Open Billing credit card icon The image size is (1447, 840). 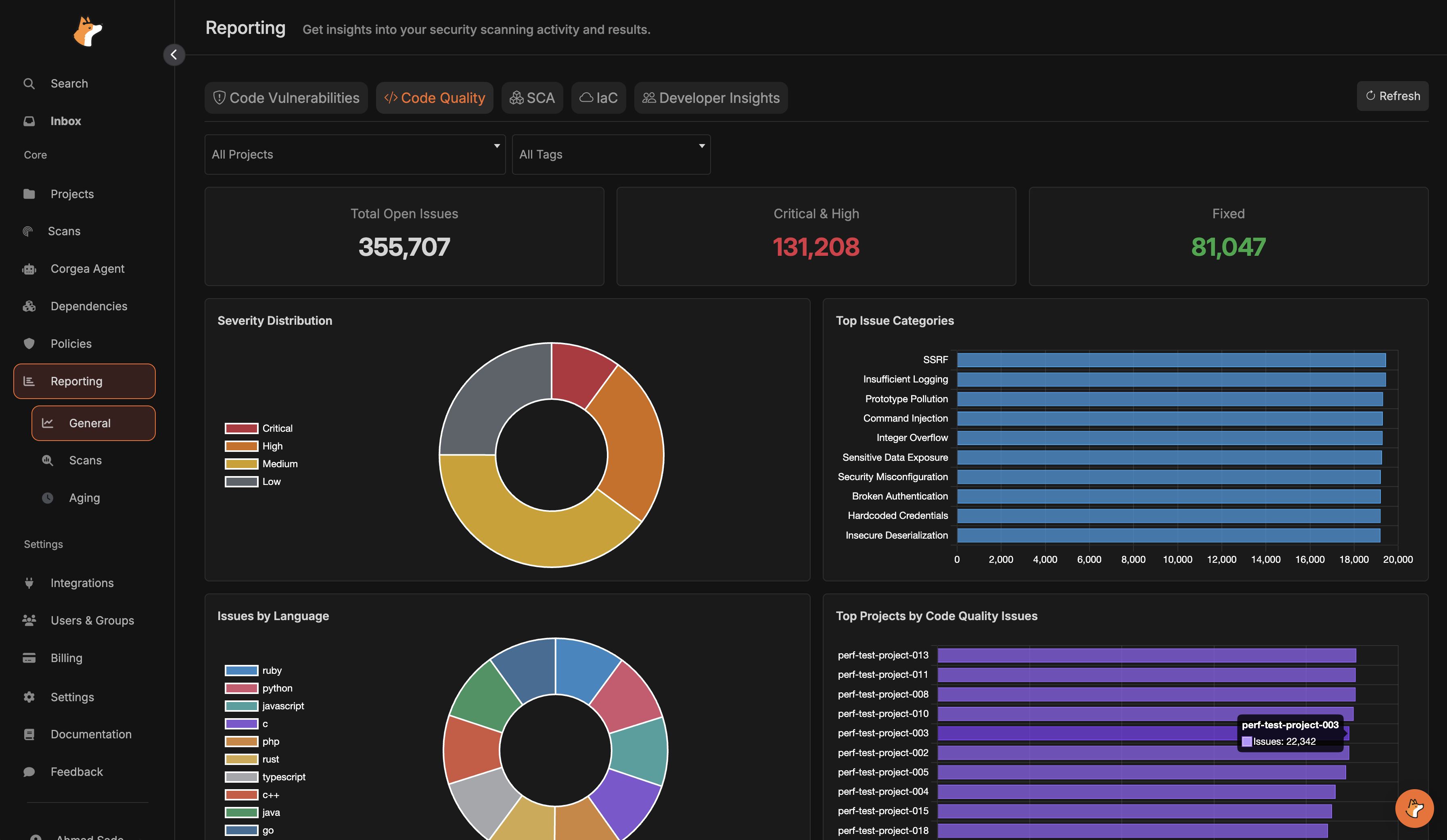point(29,658)
